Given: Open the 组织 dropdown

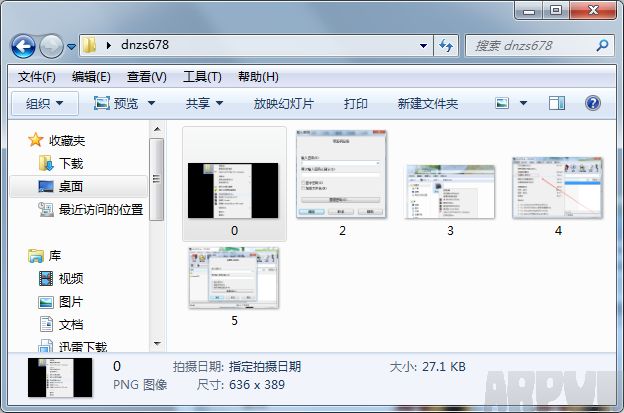Looking at the screenshot, I should [45, 103].
